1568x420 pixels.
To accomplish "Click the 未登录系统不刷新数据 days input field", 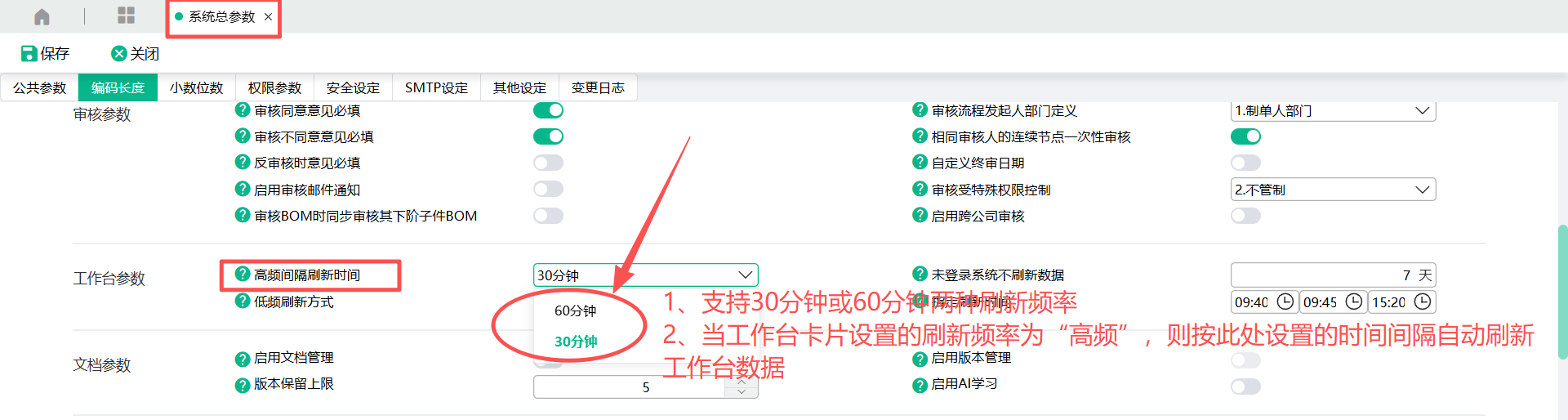I will [1323, 275].
